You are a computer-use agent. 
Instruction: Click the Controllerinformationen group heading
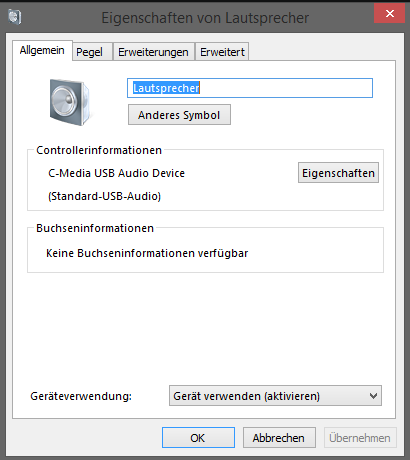99,150
